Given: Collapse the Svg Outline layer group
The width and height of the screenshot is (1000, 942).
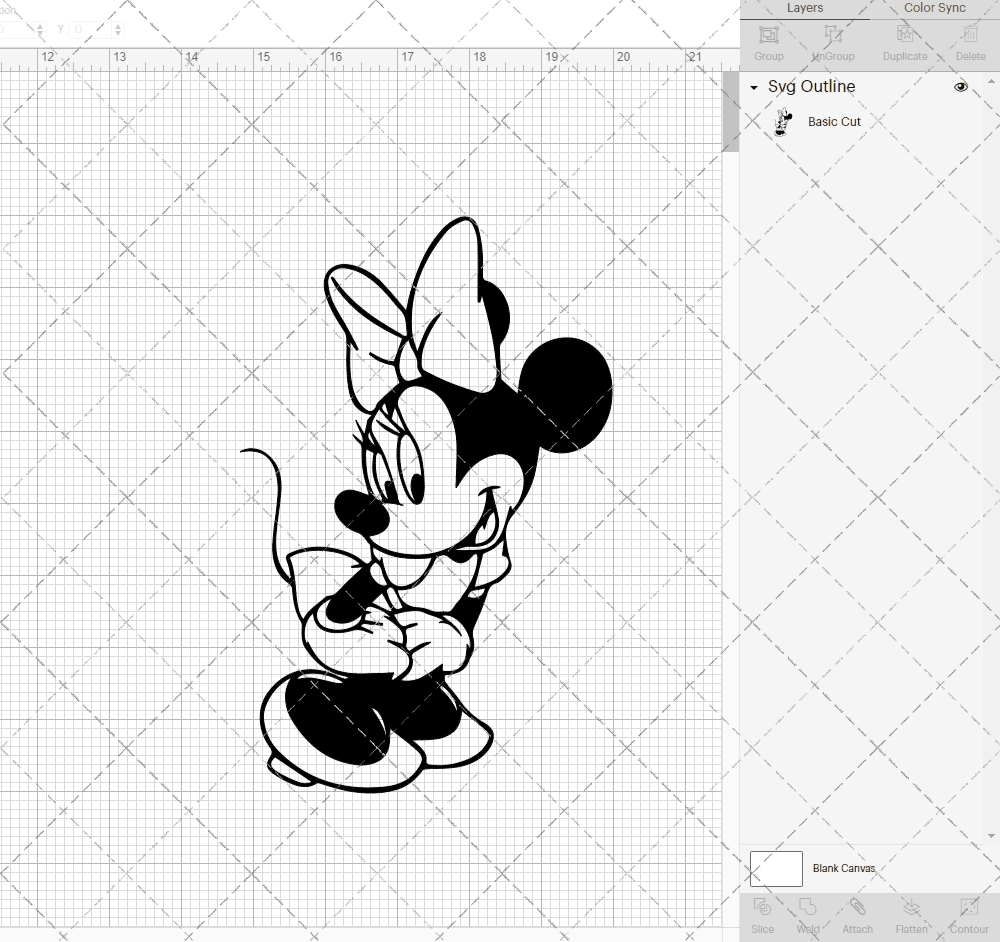Looking at the screenshot, I should pos(753,87).
